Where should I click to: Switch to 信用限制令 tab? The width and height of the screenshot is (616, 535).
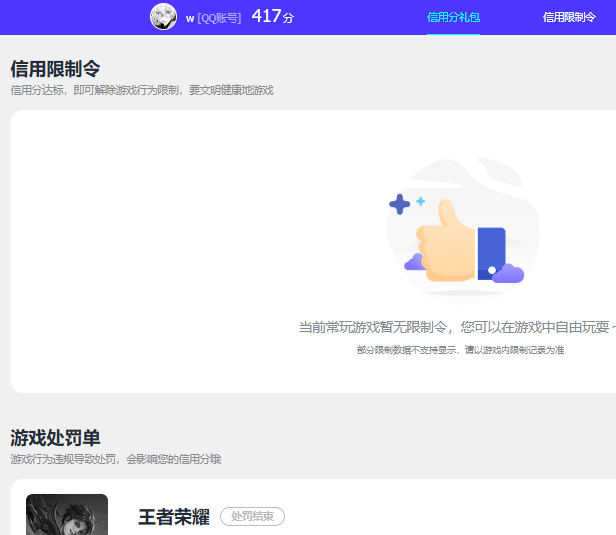569,17
